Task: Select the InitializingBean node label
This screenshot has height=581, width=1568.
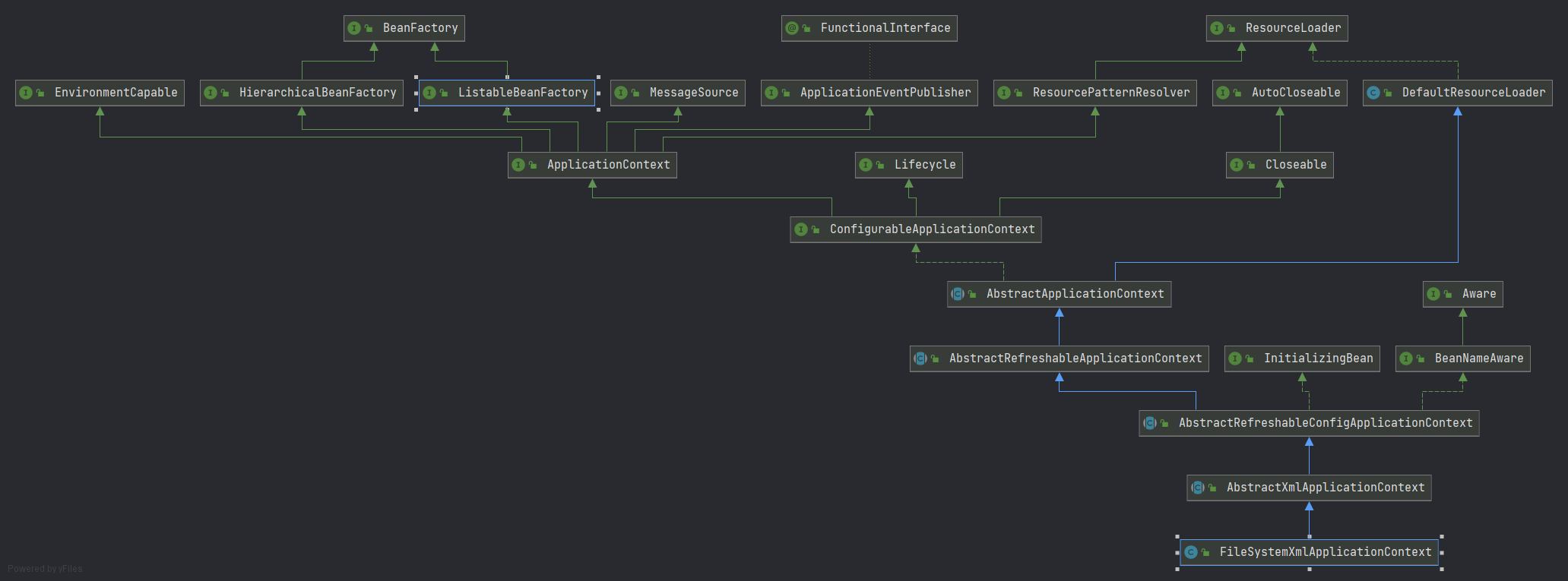Action: [1319, 358]
